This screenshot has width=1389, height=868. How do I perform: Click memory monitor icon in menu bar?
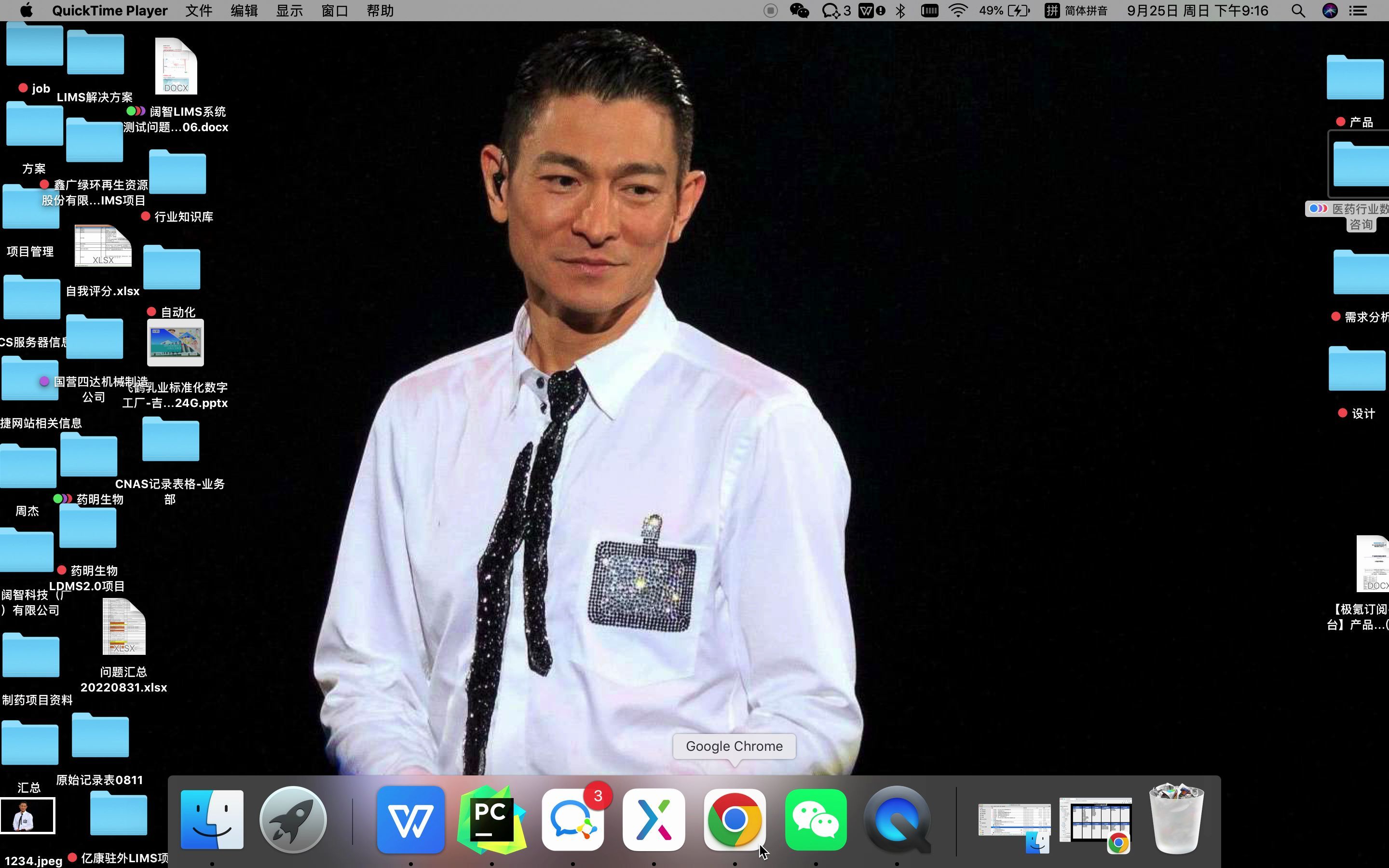tap(929, 10)
